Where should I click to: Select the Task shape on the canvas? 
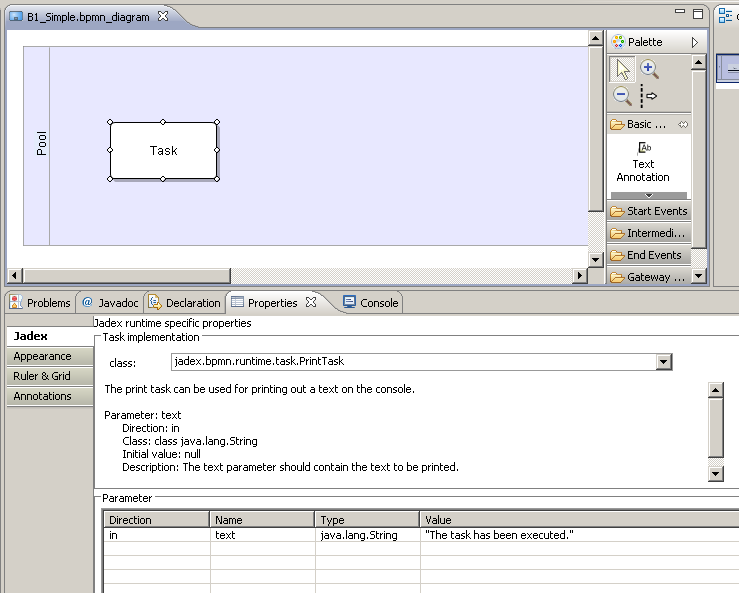pyautogui.click(x=163, y=151)
